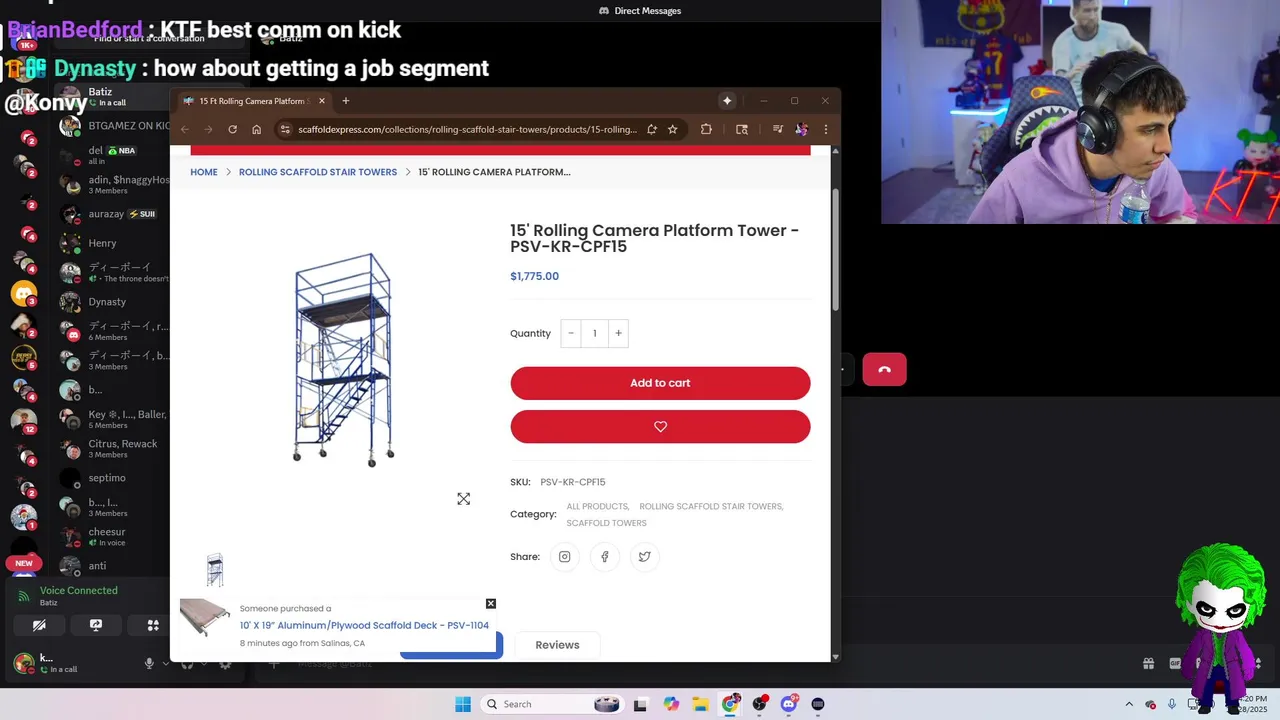The image size is (1280, 720).
Task: Open ROLLING SCAFFOLD STAIR TOWERS breadcrumb
Action: (318, 172)
